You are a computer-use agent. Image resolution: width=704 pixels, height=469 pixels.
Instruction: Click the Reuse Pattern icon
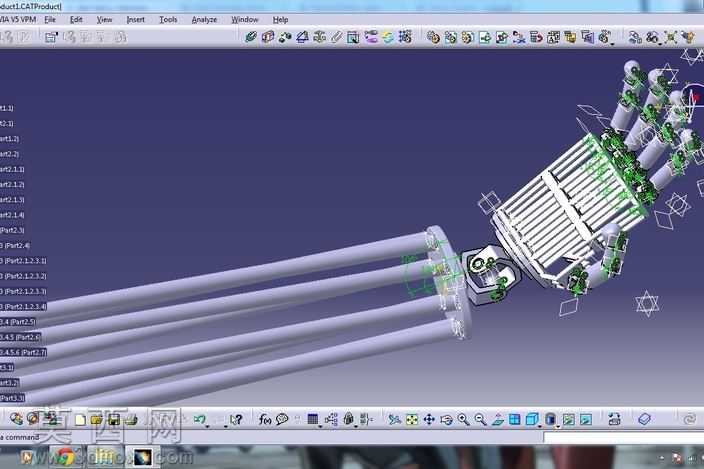[405, 37]
